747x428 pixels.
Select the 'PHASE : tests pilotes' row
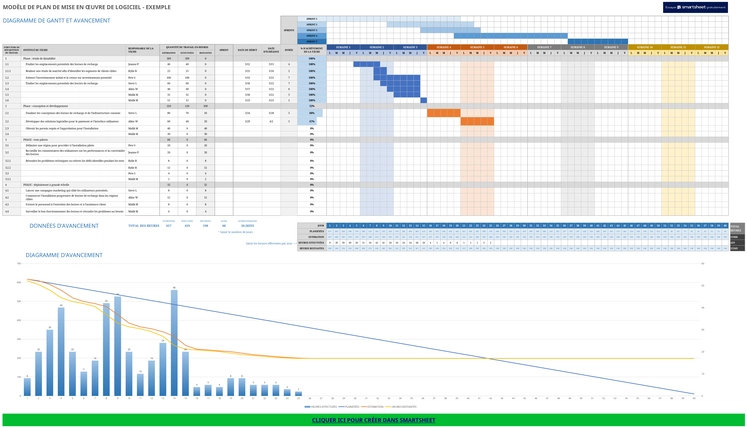(x=365, y=140)
